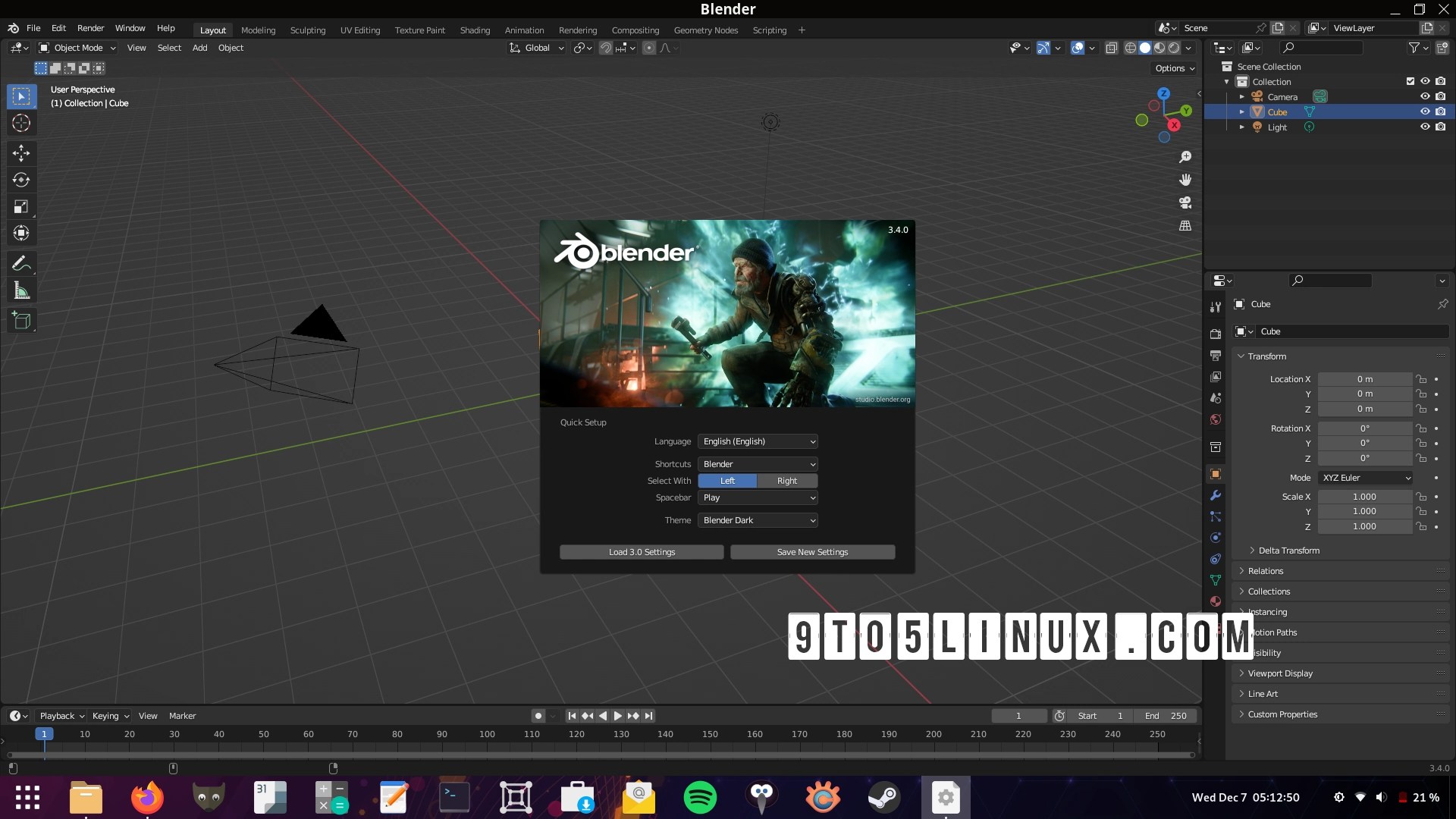1456x819 pixels.
Task: Click the Save New Settings button
Action: point(812,551)
